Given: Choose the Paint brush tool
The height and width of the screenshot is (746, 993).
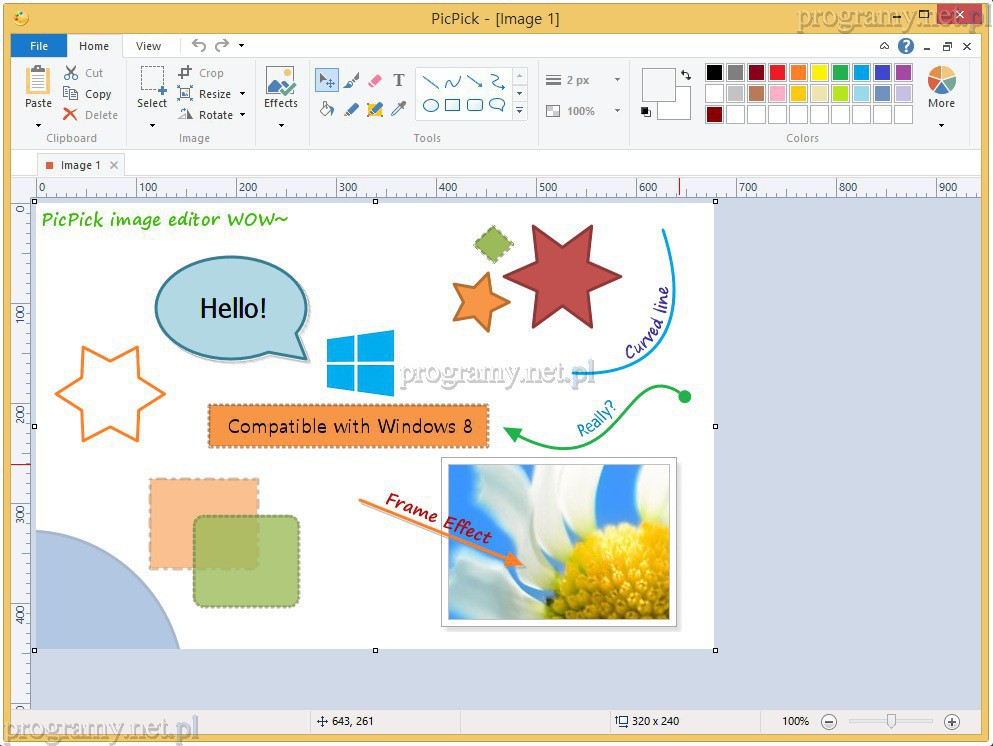Looking at the screenshot, I should [x=351, y=81].
